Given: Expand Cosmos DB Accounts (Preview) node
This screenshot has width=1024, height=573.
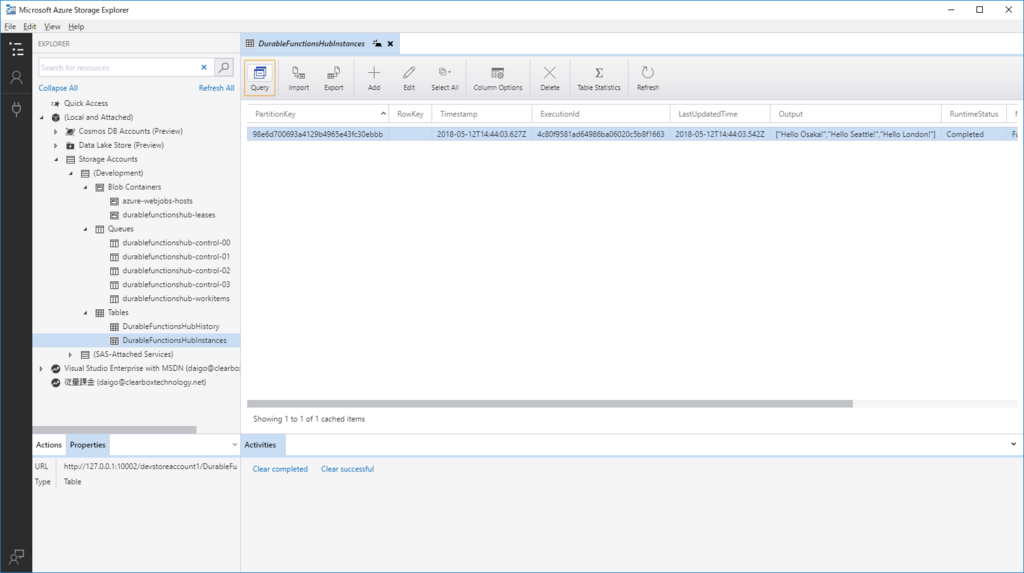Looking at the screenshot, I should coord(56,131).
